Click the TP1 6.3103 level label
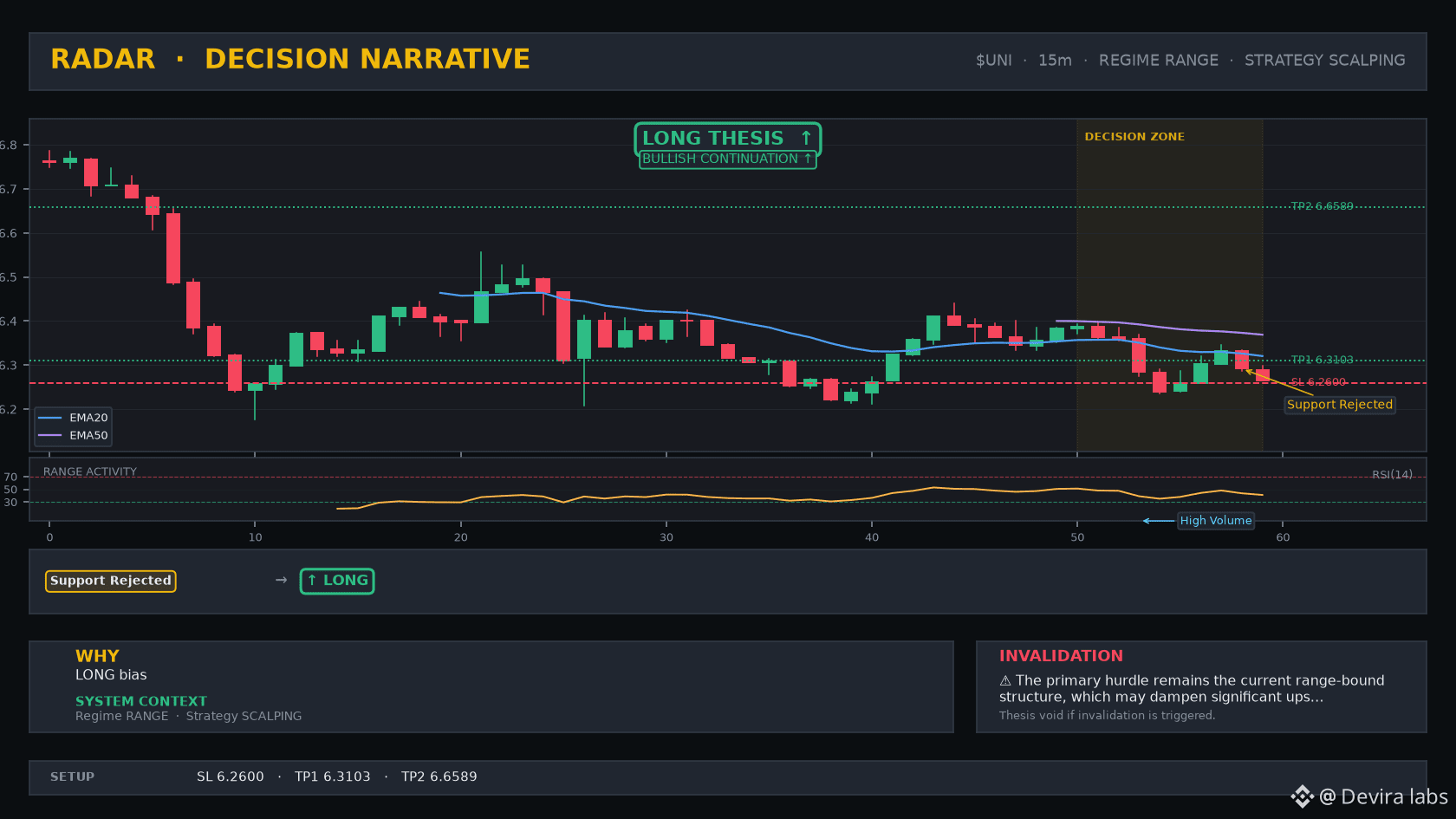The image size is (1456, 819). coord(1322,360)
